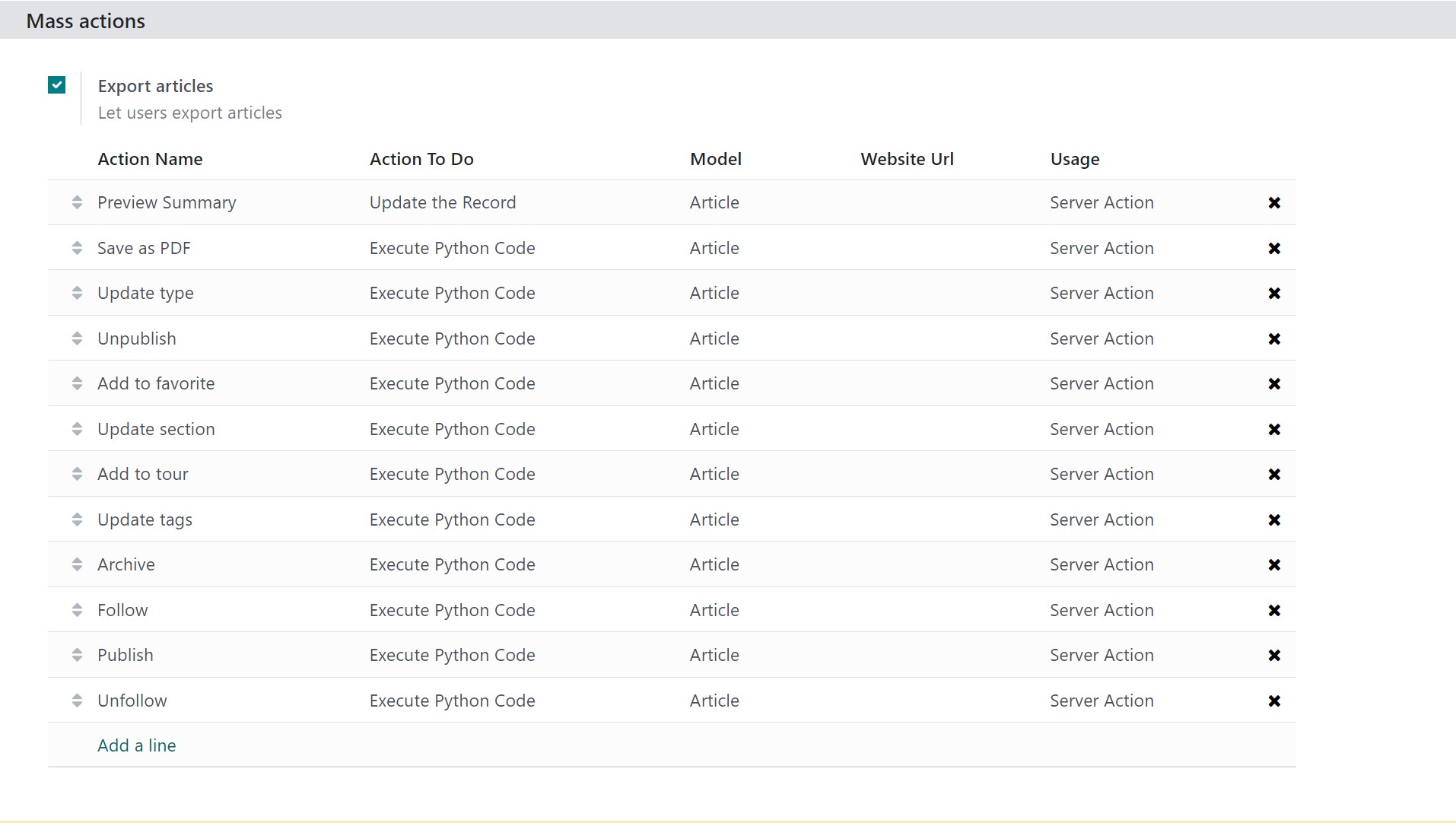
Task: Remove the Unfollow action row
Action: tap(1274, 701)
